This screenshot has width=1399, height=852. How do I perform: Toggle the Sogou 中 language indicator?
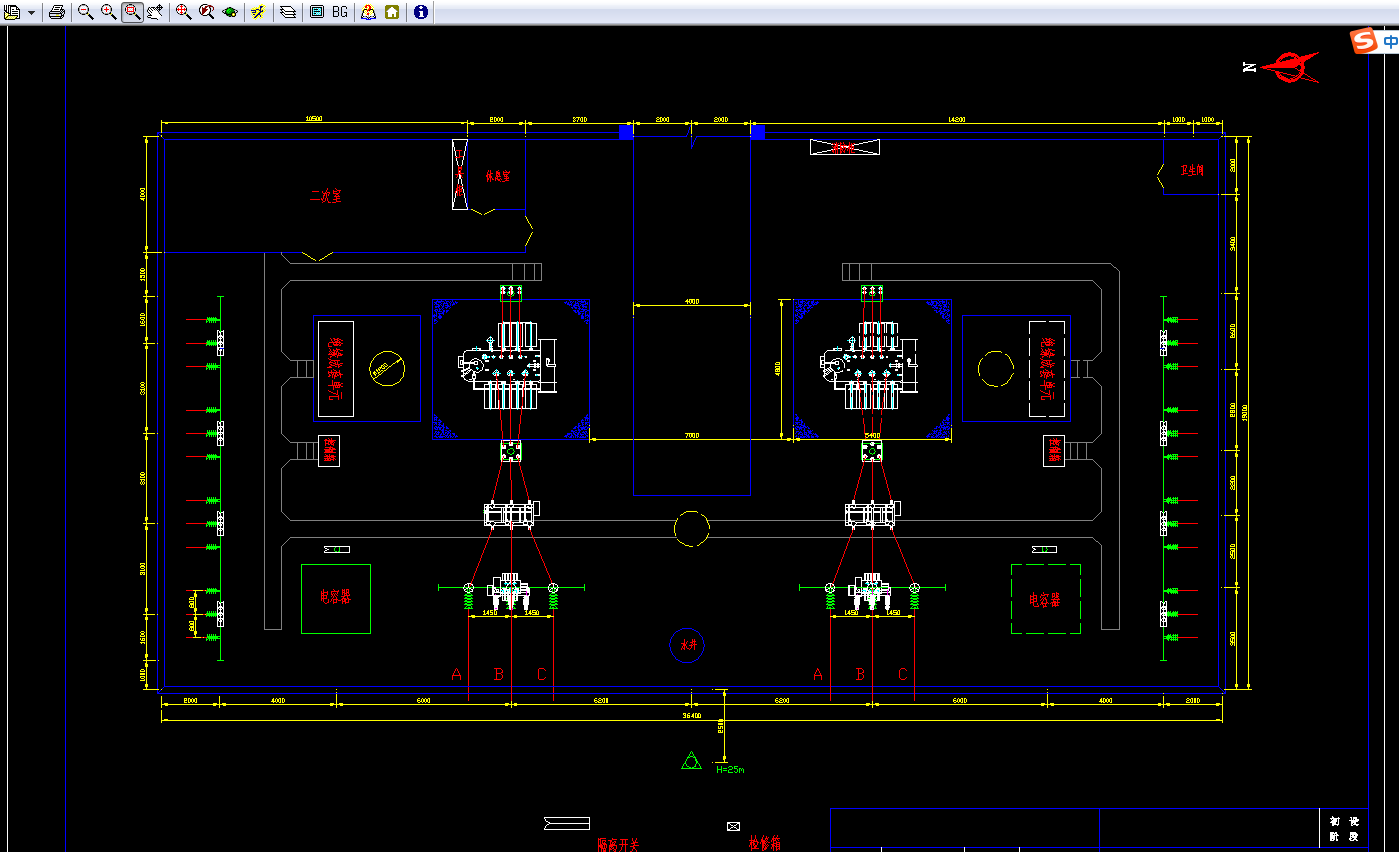click(x=1390, y=42)
